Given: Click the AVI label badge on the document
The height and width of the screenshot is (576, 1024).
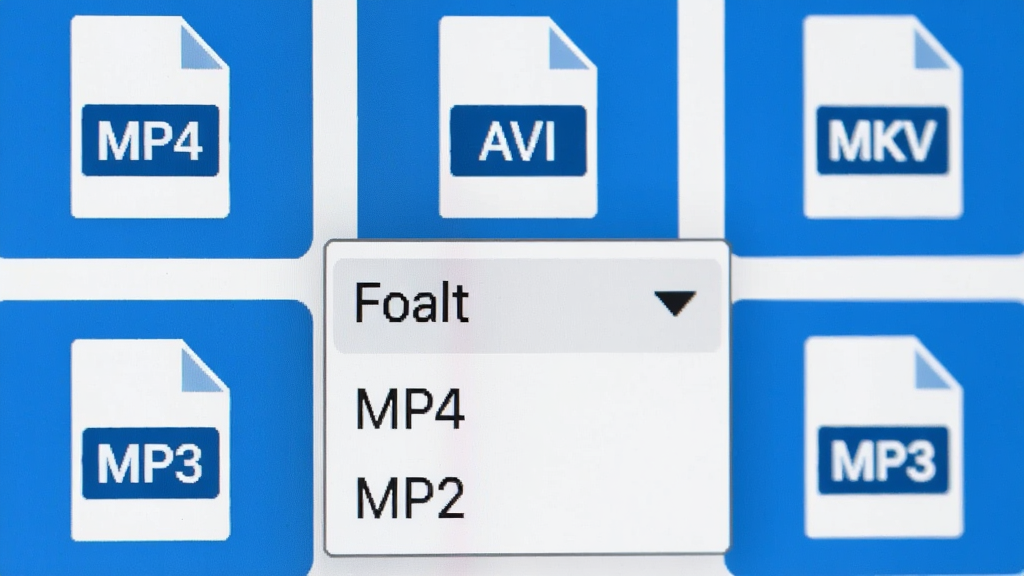Looking at the screenshot, I should point(518,140).
